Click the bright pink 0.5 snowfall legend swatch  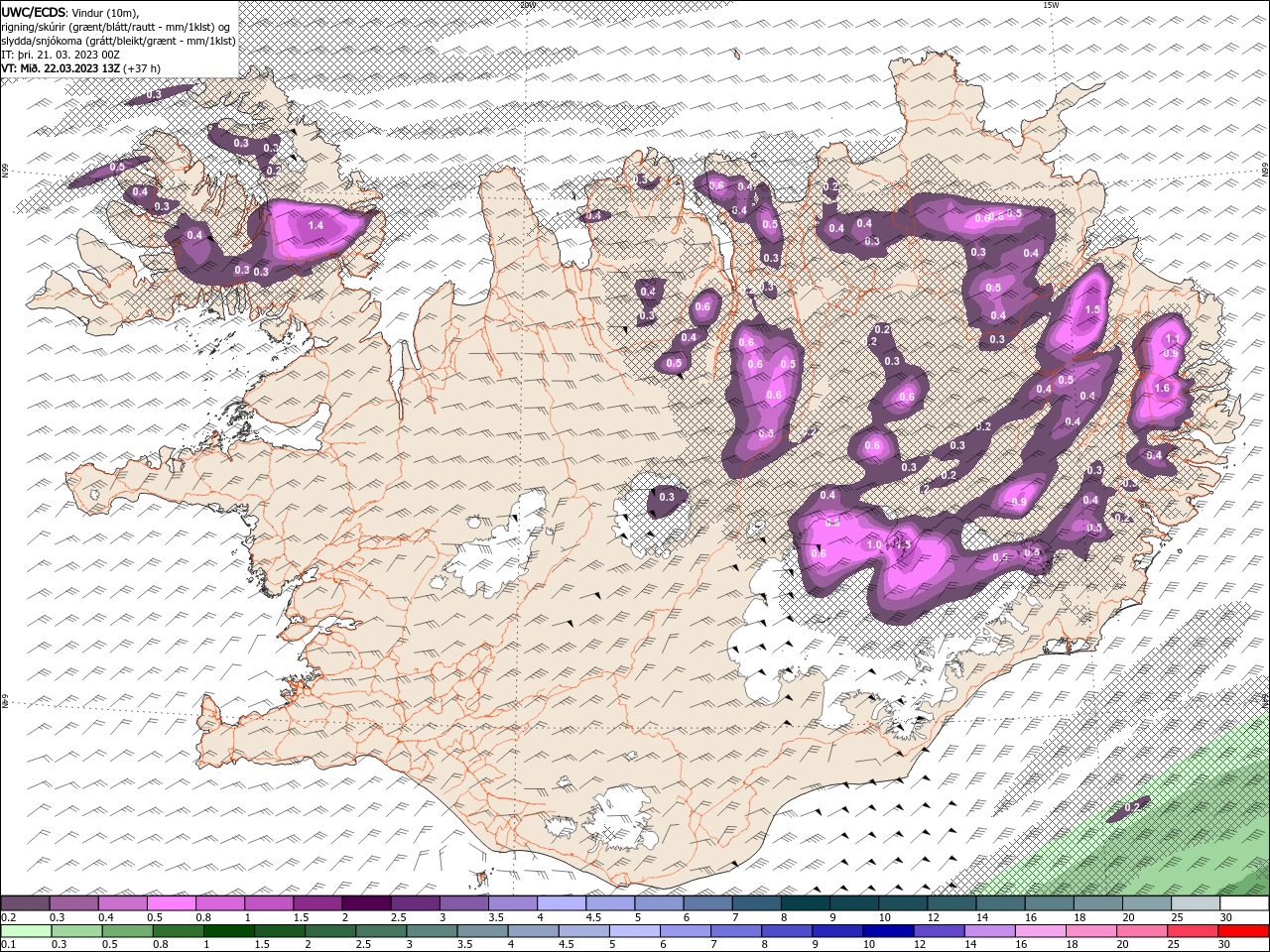point(172,903)
